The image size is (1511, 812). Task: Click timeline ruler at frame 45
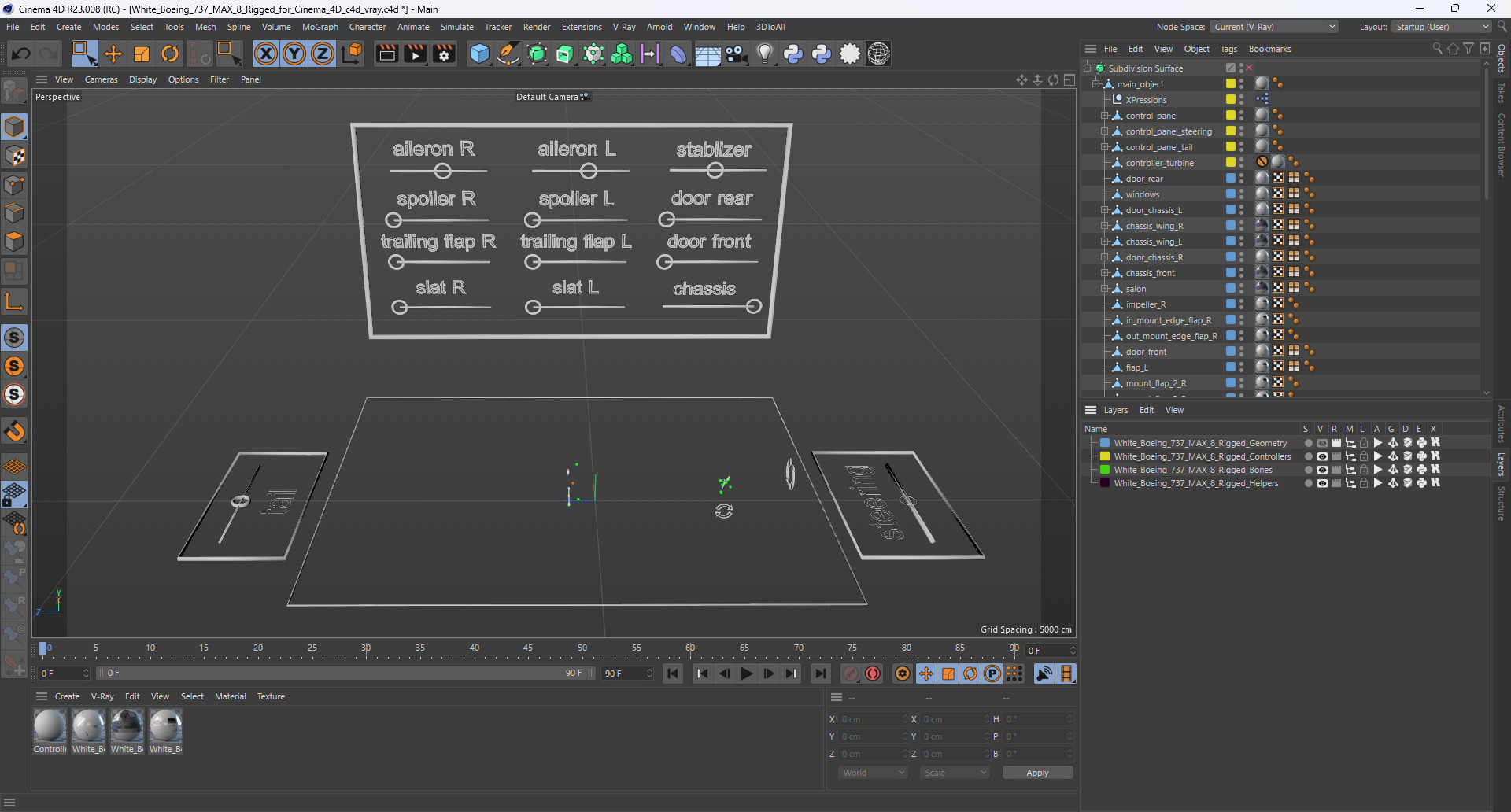[x=528, y=650]
